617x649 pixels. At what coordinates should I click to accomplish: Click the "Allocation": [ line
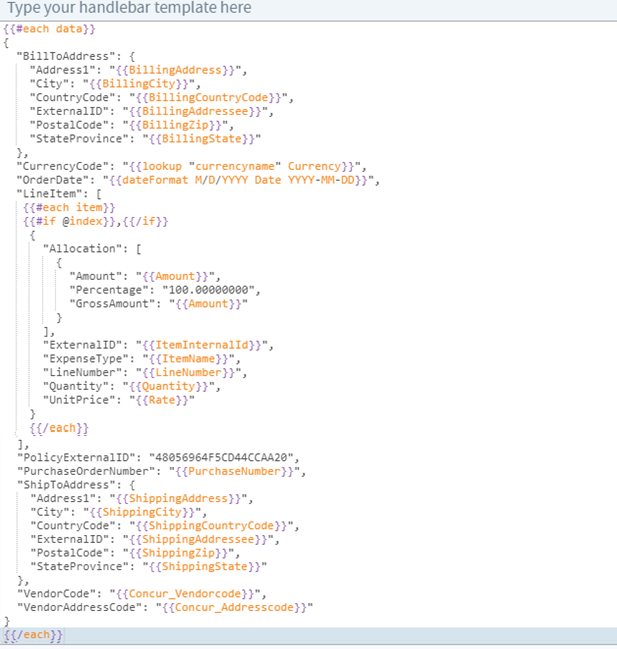pyautogui.click(x=92, y=249)
